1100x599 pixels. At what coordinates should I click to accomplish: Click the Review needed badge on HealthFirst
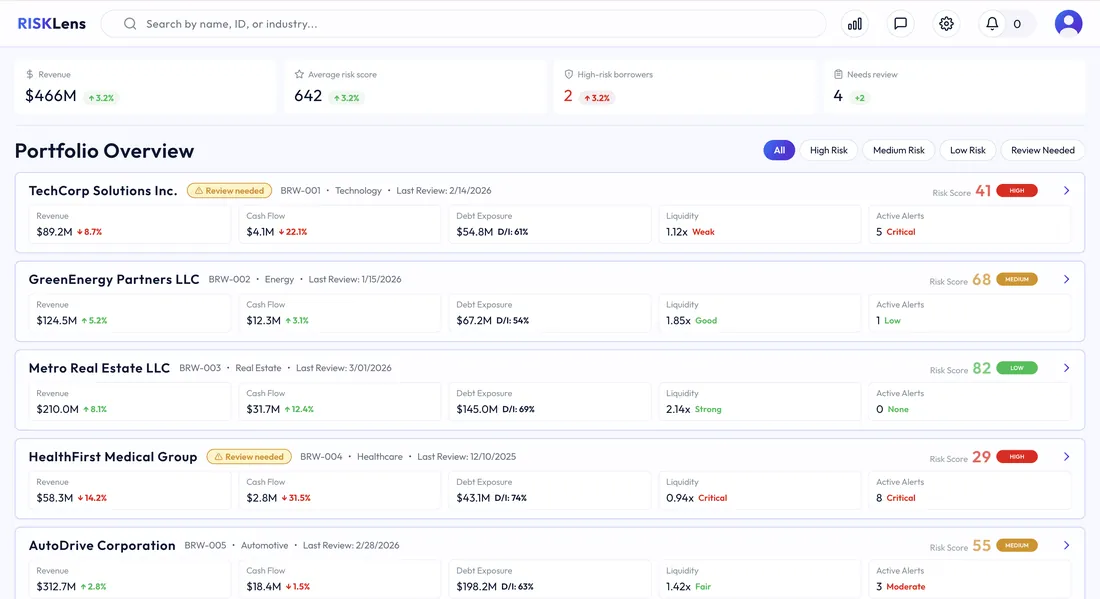pyautogui.click(x=249, y=457)
